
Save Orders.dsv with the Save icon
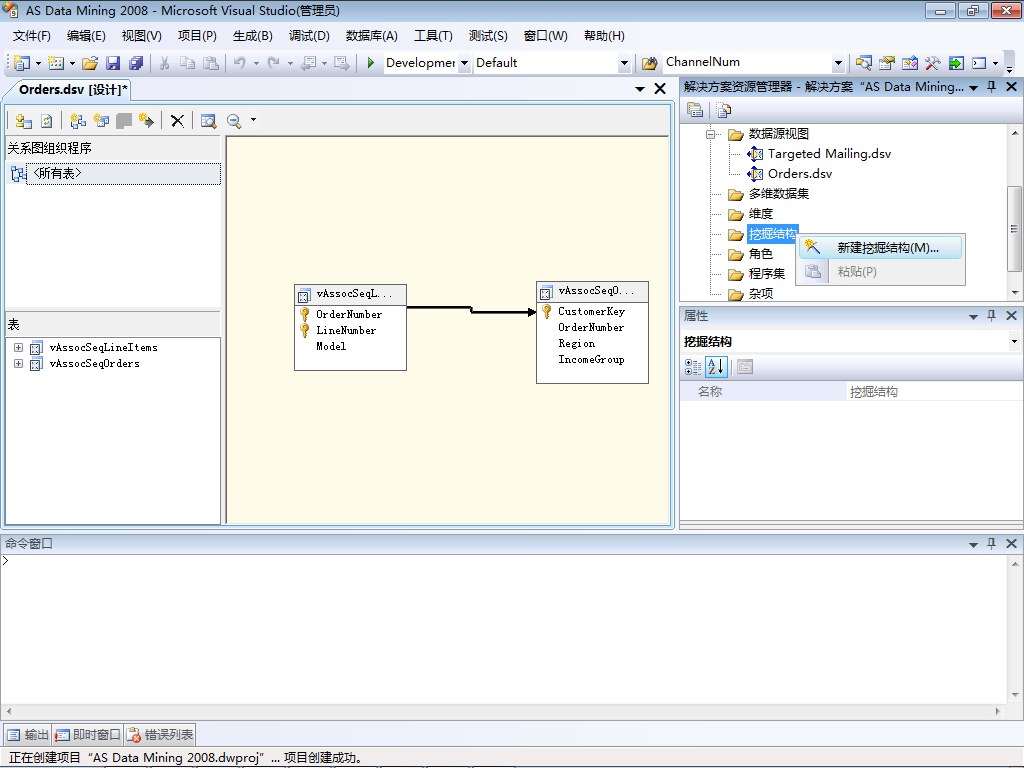click(113, 63)
